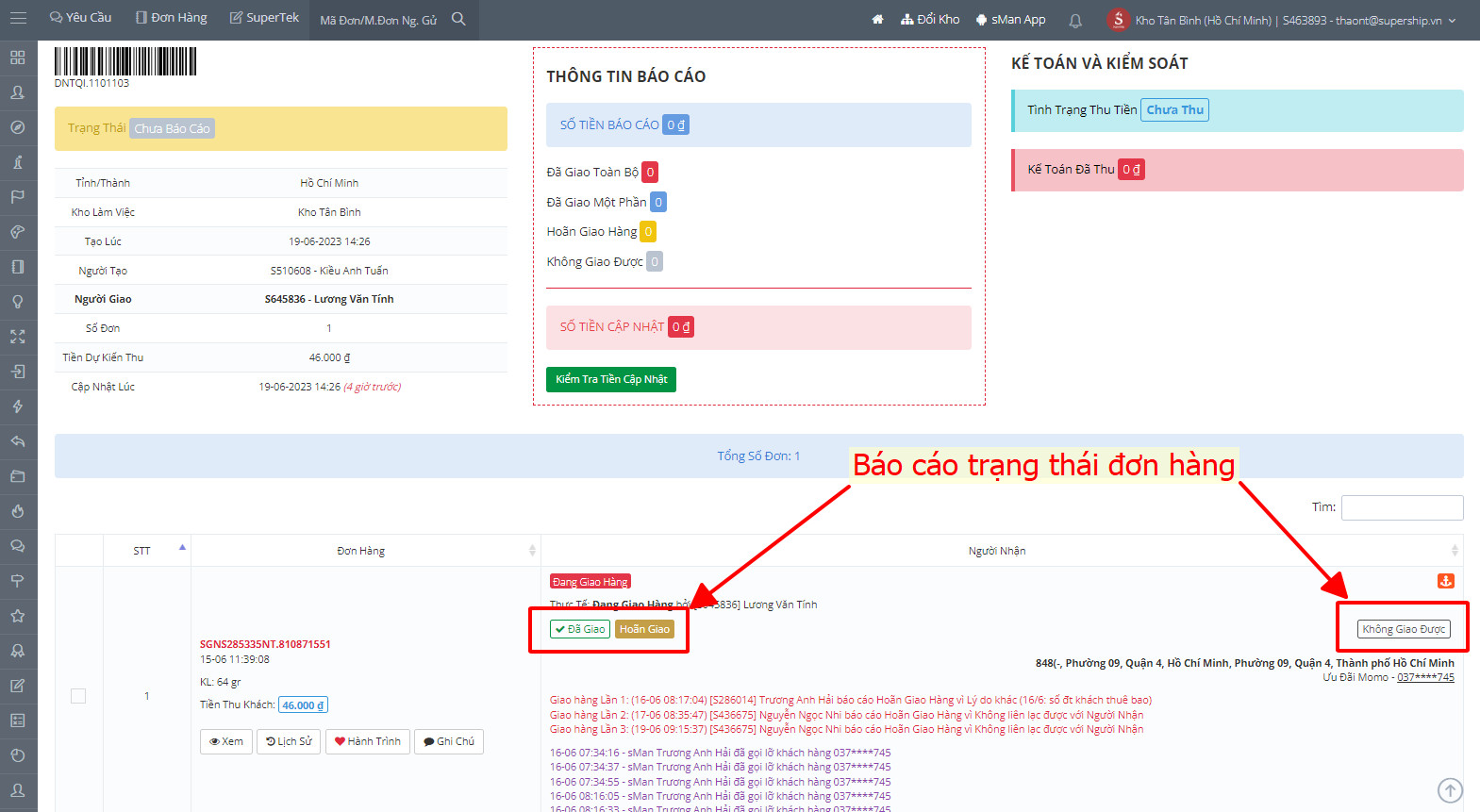Select the pie chart icon in sidebar
Image resolution: width=1480 pixels, height=812 pixels.
(x=18, y=755)
